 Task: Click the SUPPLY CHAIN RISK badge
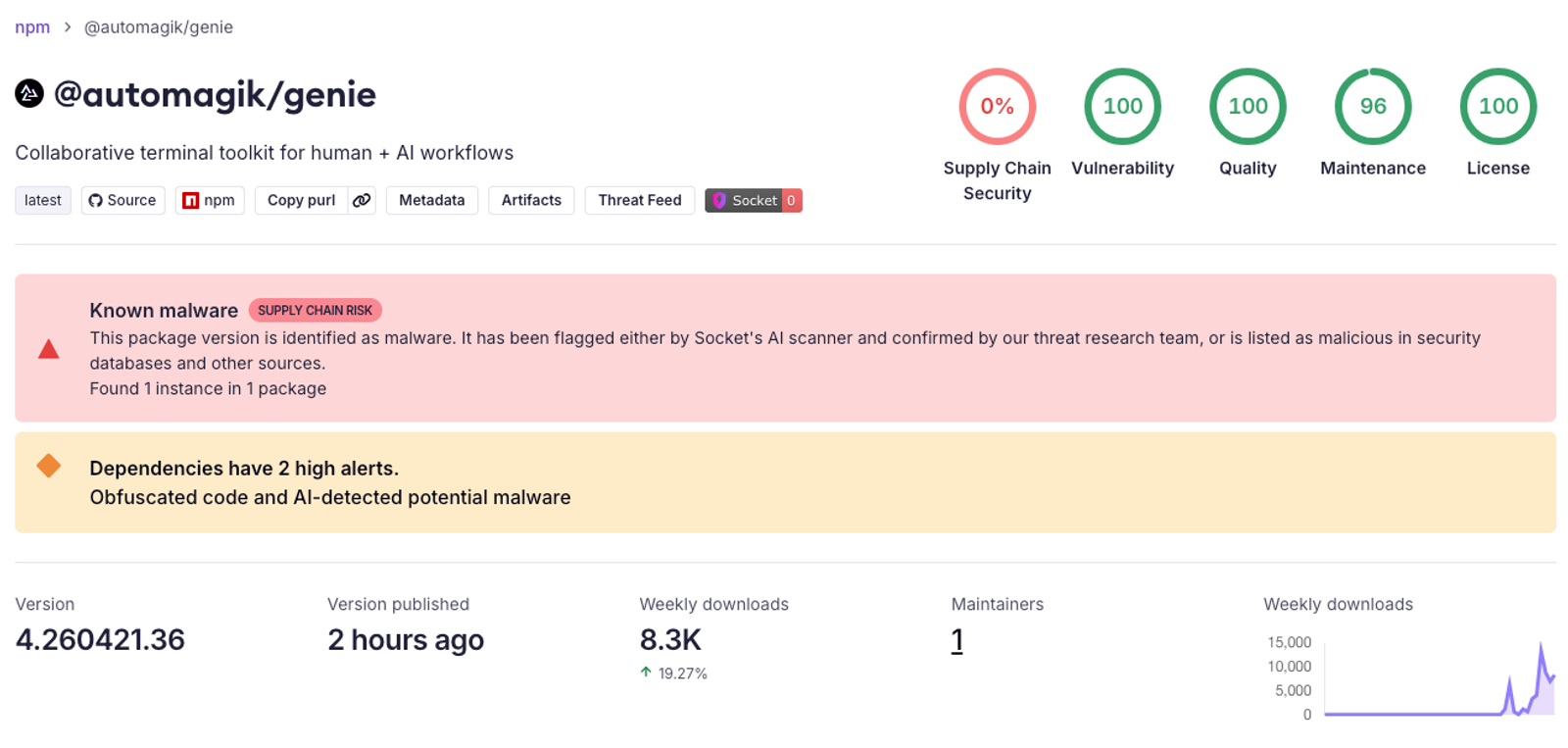[315, 311]
